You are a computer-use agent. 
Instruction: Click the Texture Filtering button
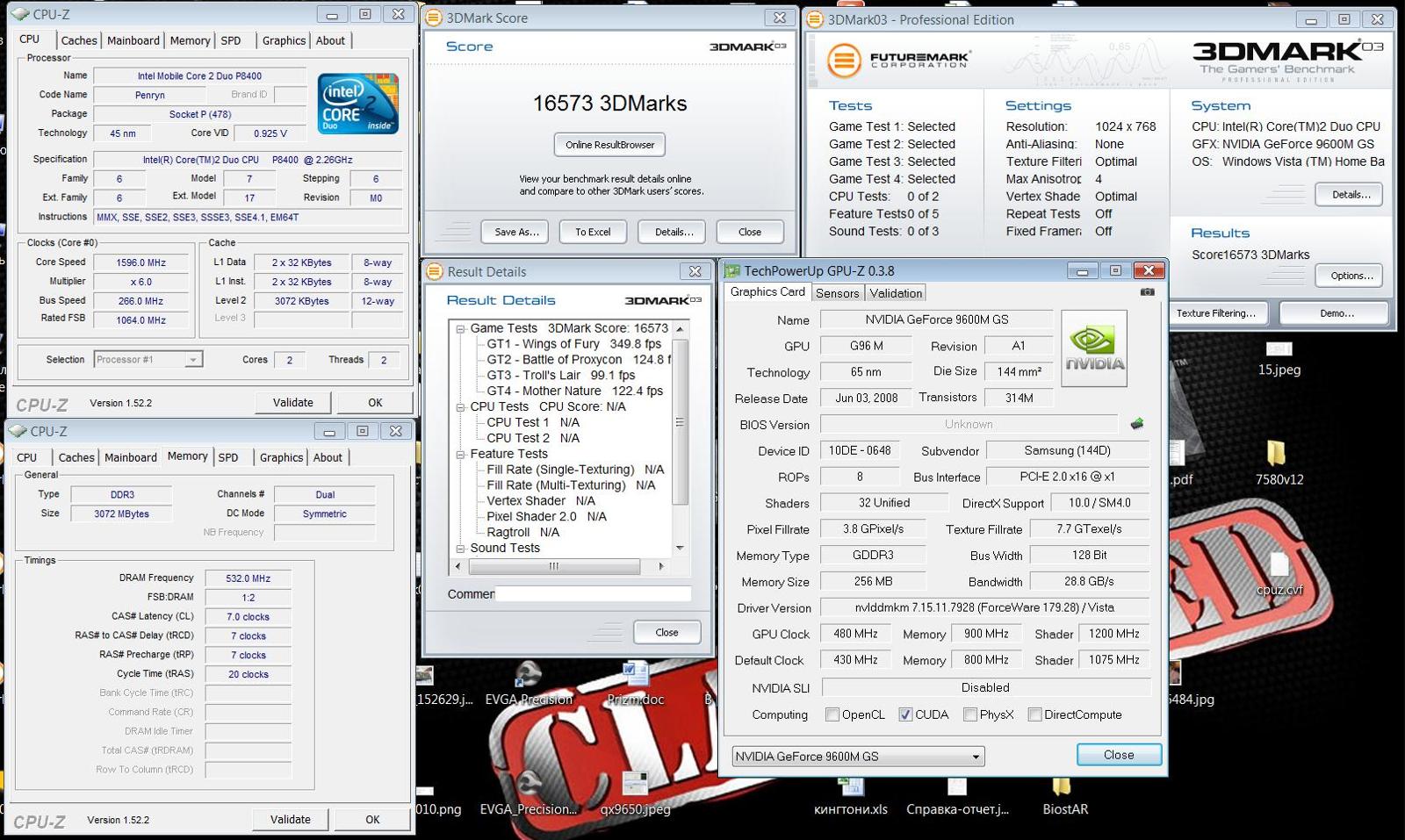[x=1216, y=313]
